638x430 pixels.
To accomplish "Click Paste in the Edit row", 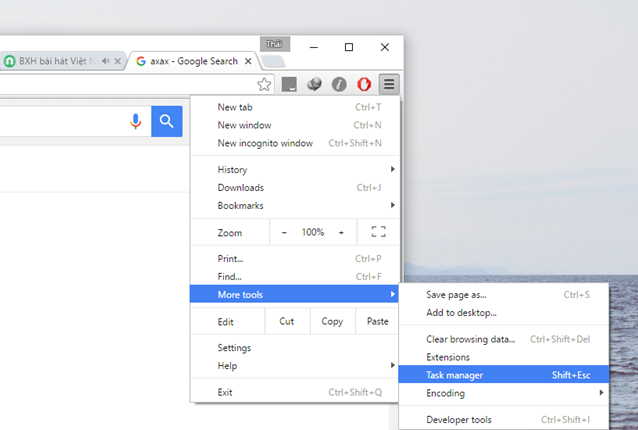I will click(378, 321).
